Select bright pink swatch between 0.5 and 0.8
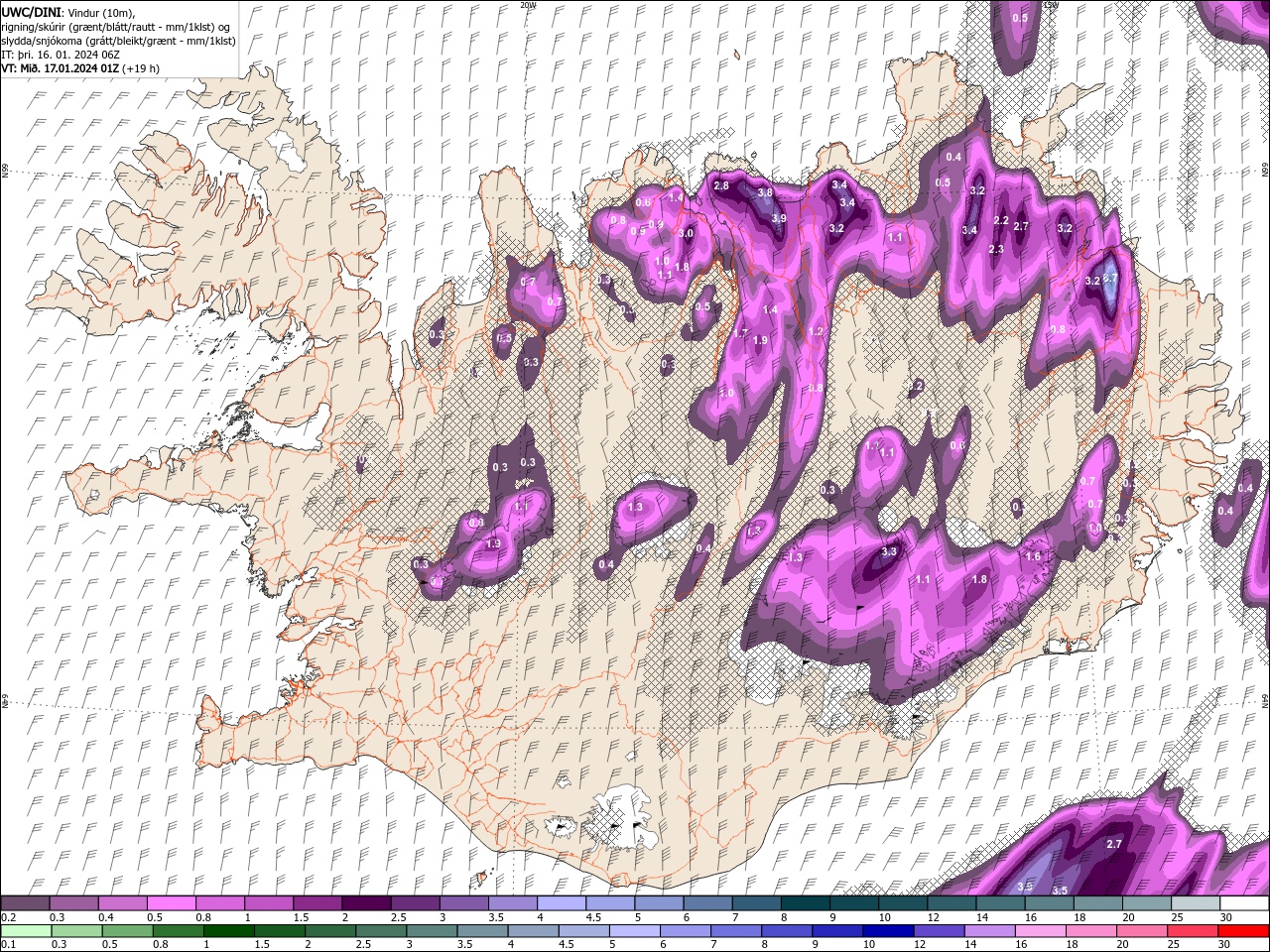1270x952 pixels. click(171, 903)
